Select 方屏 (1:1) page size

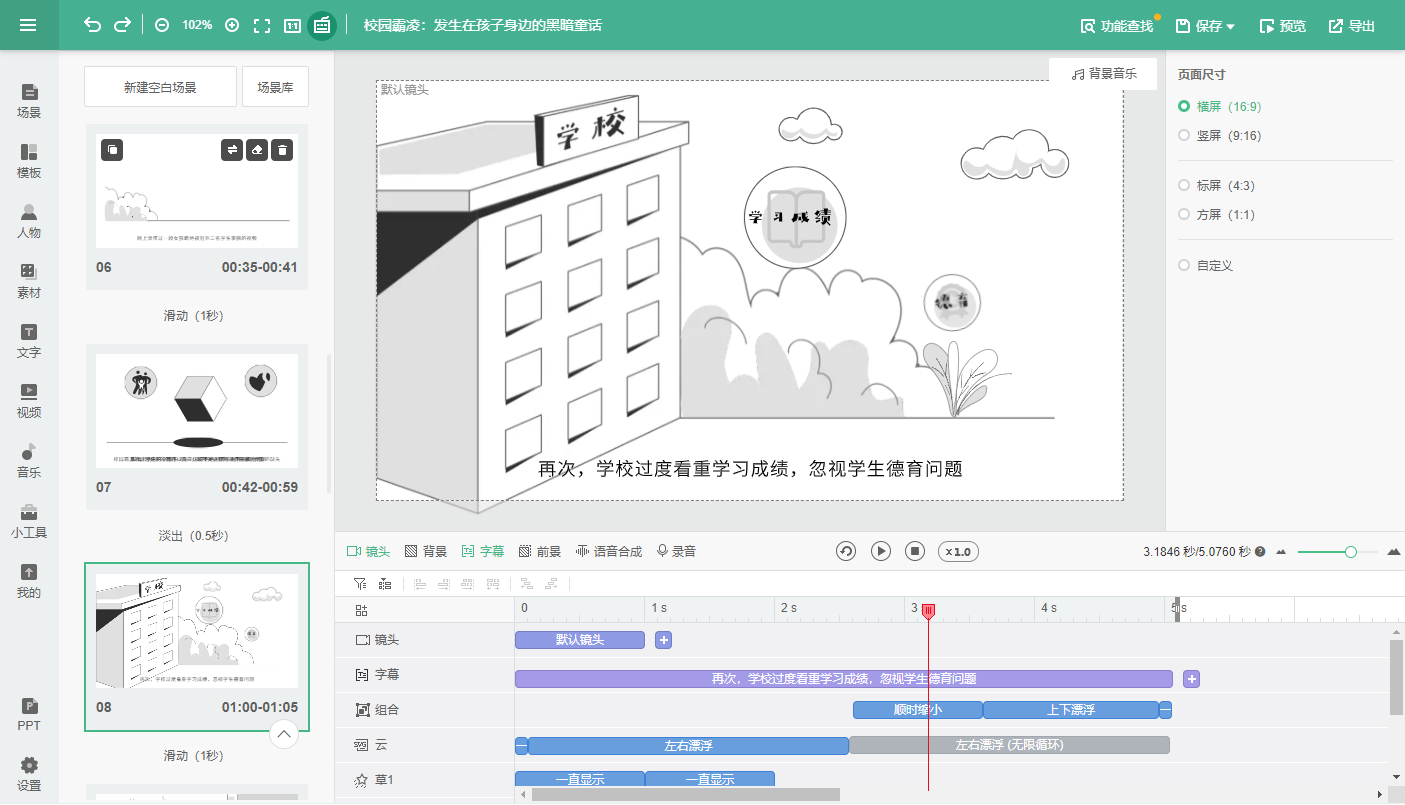(x=1215, y=214)
